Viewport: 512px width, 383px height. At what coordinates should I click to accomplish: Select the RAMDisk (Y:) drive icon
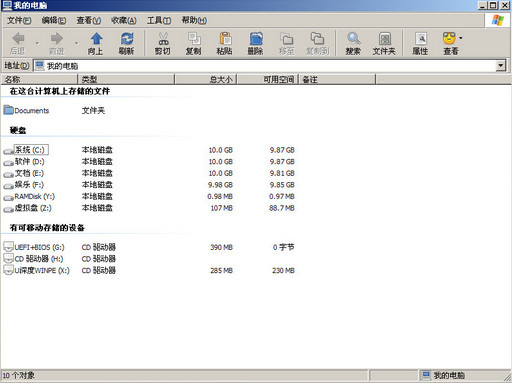point(8,197)
